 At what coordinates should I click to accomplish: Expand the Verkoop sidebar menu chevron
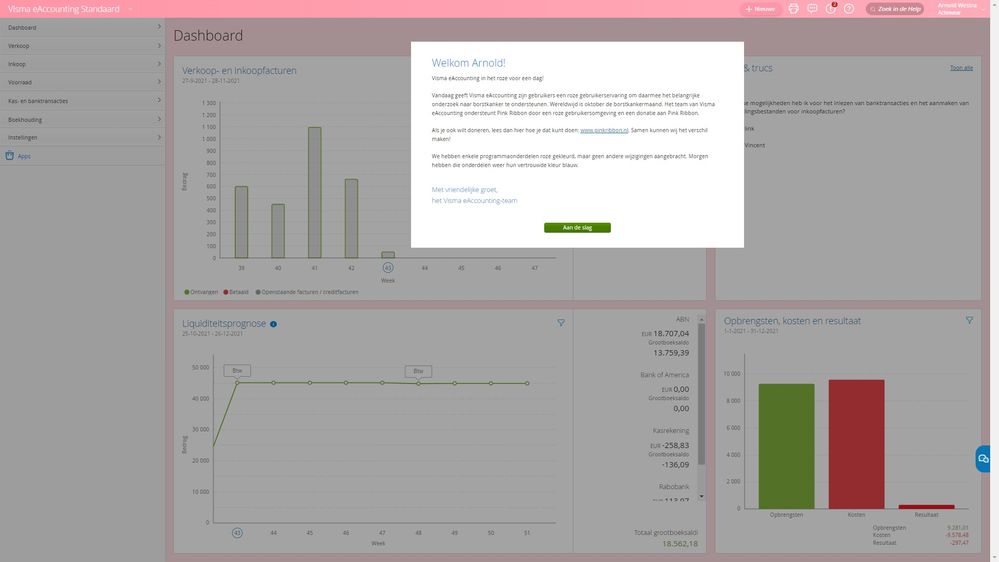[x=159, y=45]
